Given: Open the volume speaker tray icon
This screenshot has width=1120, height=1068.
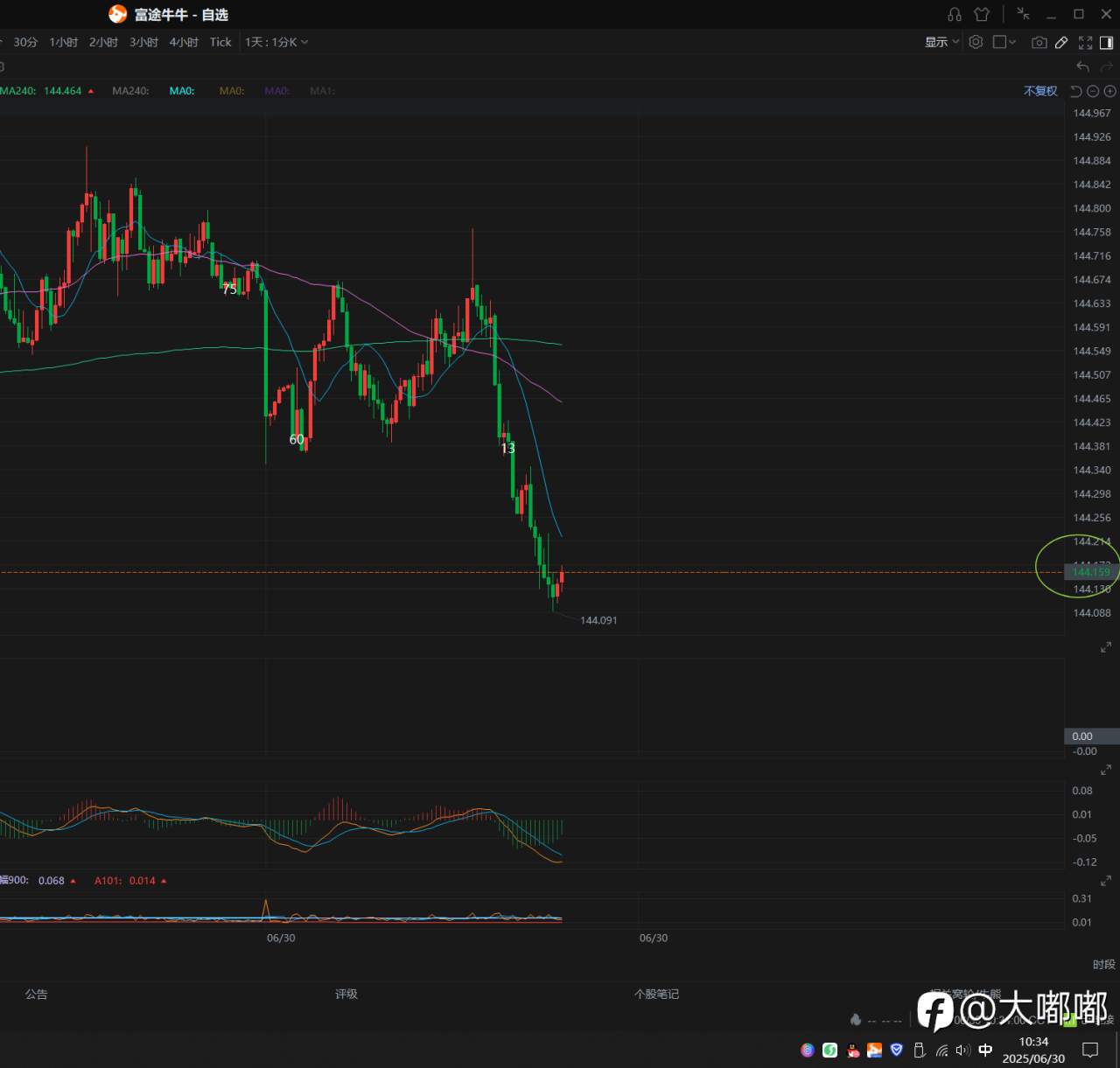Looking at the screenshot, I should click(x=963, y=1050).
